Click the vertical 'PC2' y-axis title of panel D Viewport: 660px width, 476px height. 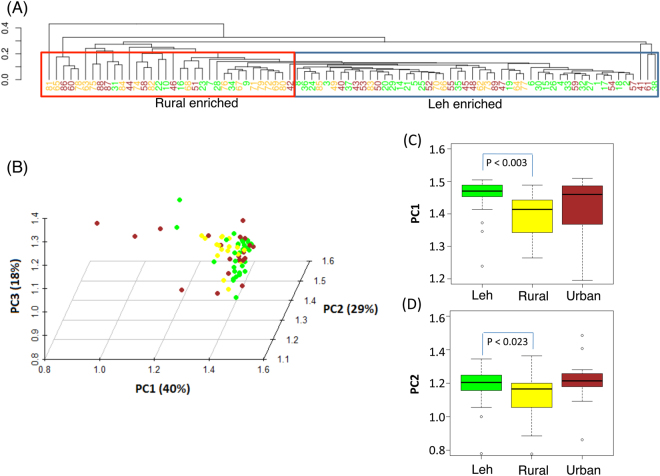tap(415, 384)
